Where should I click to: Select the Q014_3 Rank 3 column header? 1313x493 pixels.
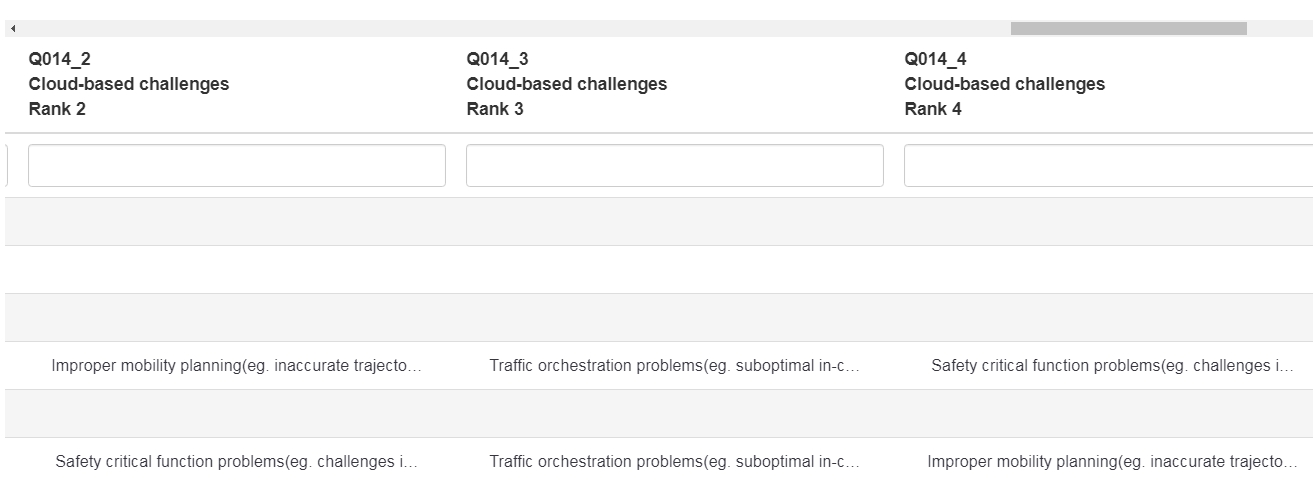(x=567, y=84)
